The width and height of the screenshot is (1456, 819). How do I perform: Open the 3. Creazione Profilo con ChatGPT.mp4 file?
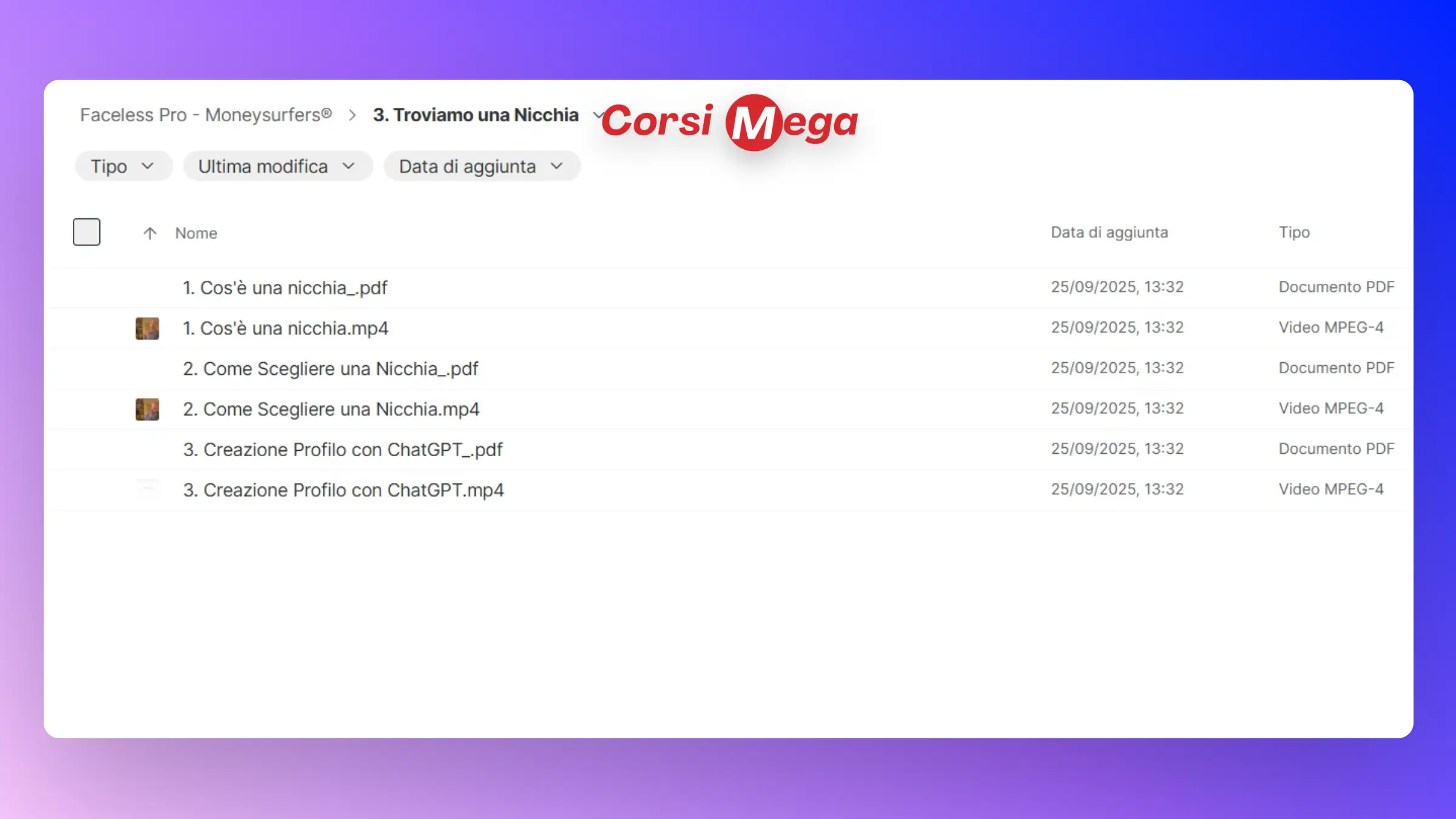click(343, 490)
